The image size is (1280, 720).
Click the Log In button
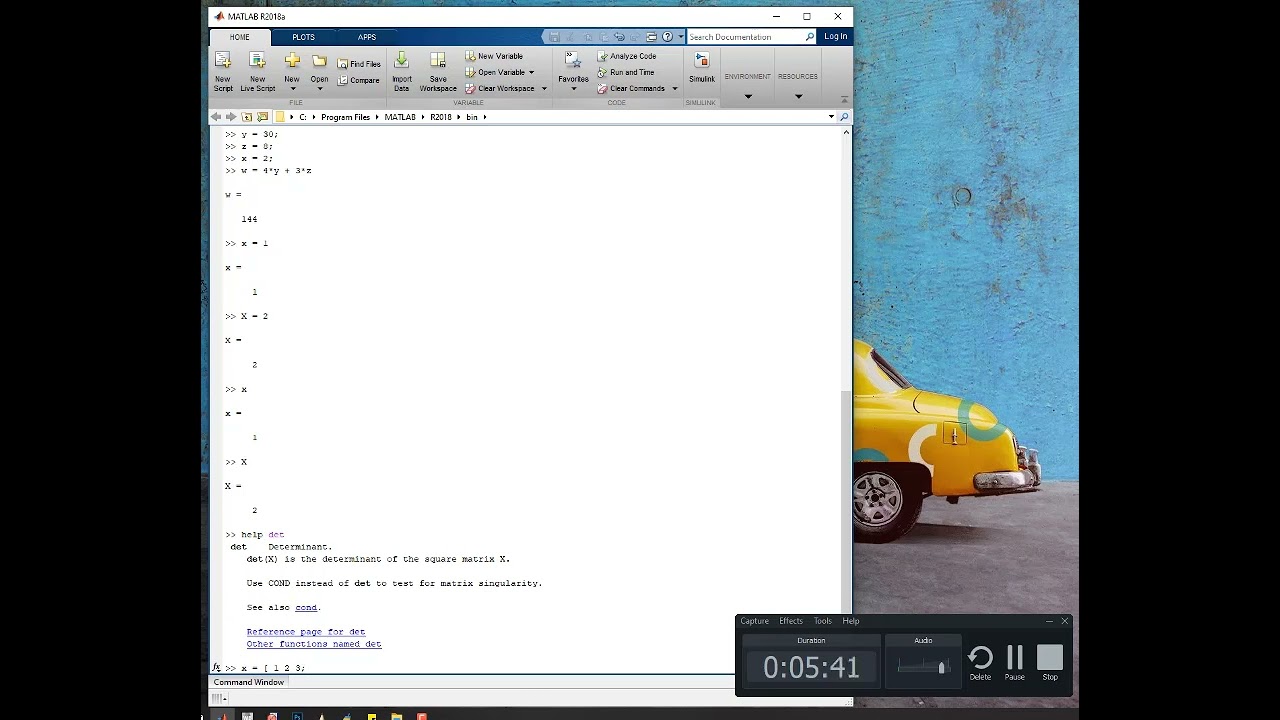click(836, 37)
